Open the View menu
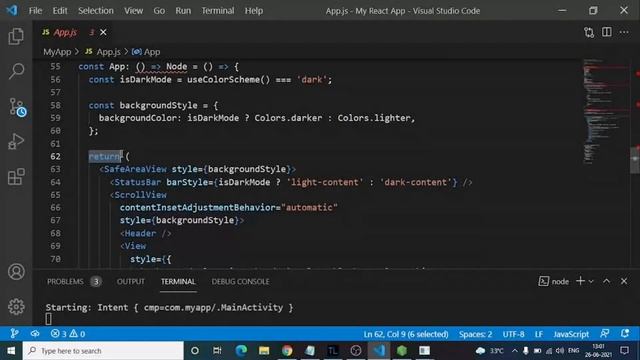The height and width of the screenshot is (360, 640). (133, 11)
